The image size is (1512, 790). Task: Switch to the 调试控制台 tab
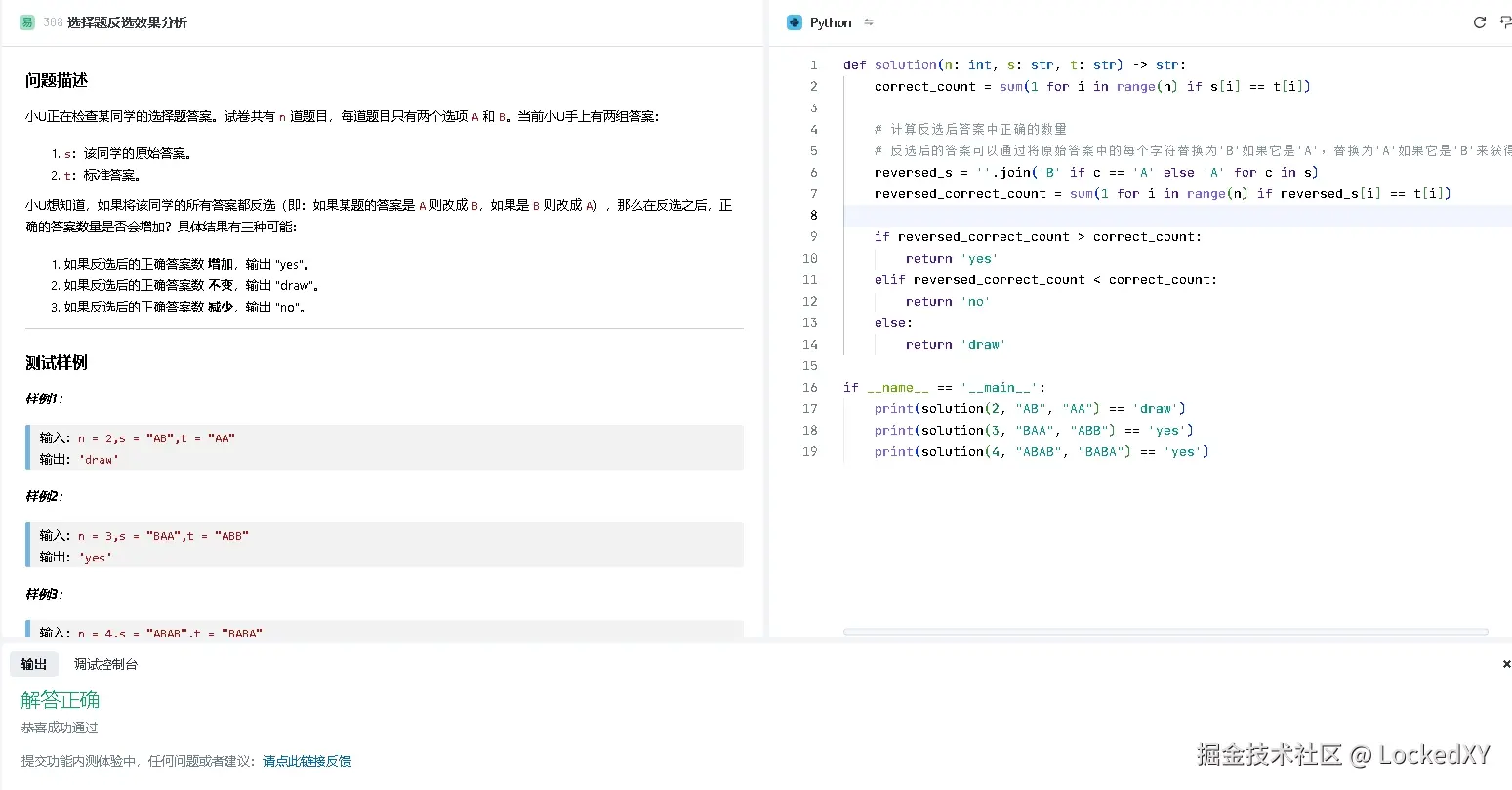click(x=105, y=663)
